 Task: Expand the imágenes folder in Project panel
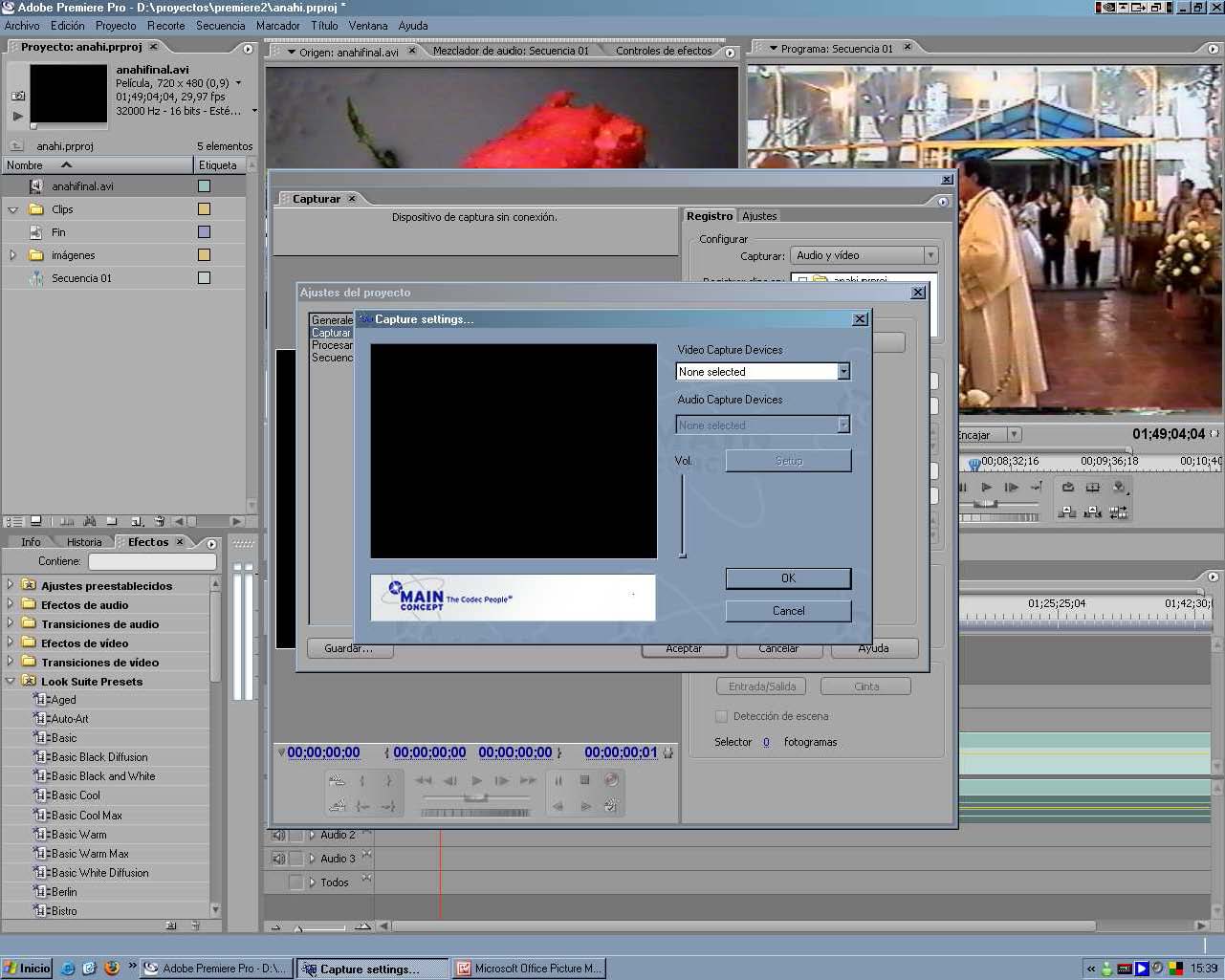(x=12, y=255)
